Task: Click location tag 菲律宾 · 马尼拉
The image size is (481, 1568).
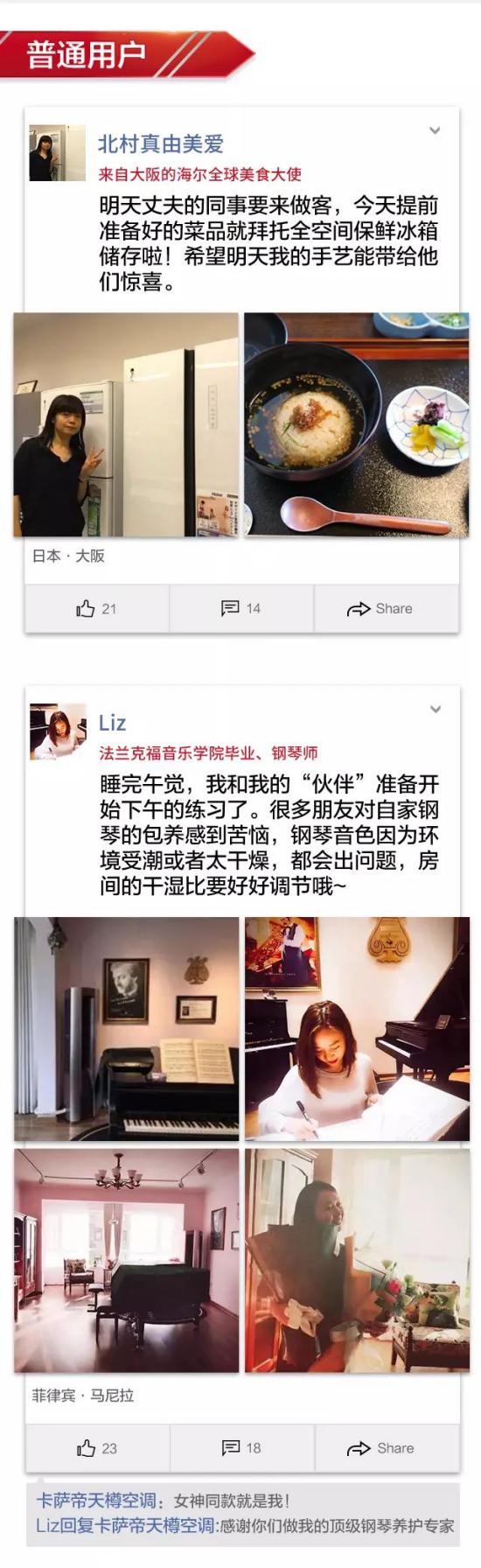Action: (83, 1396)
